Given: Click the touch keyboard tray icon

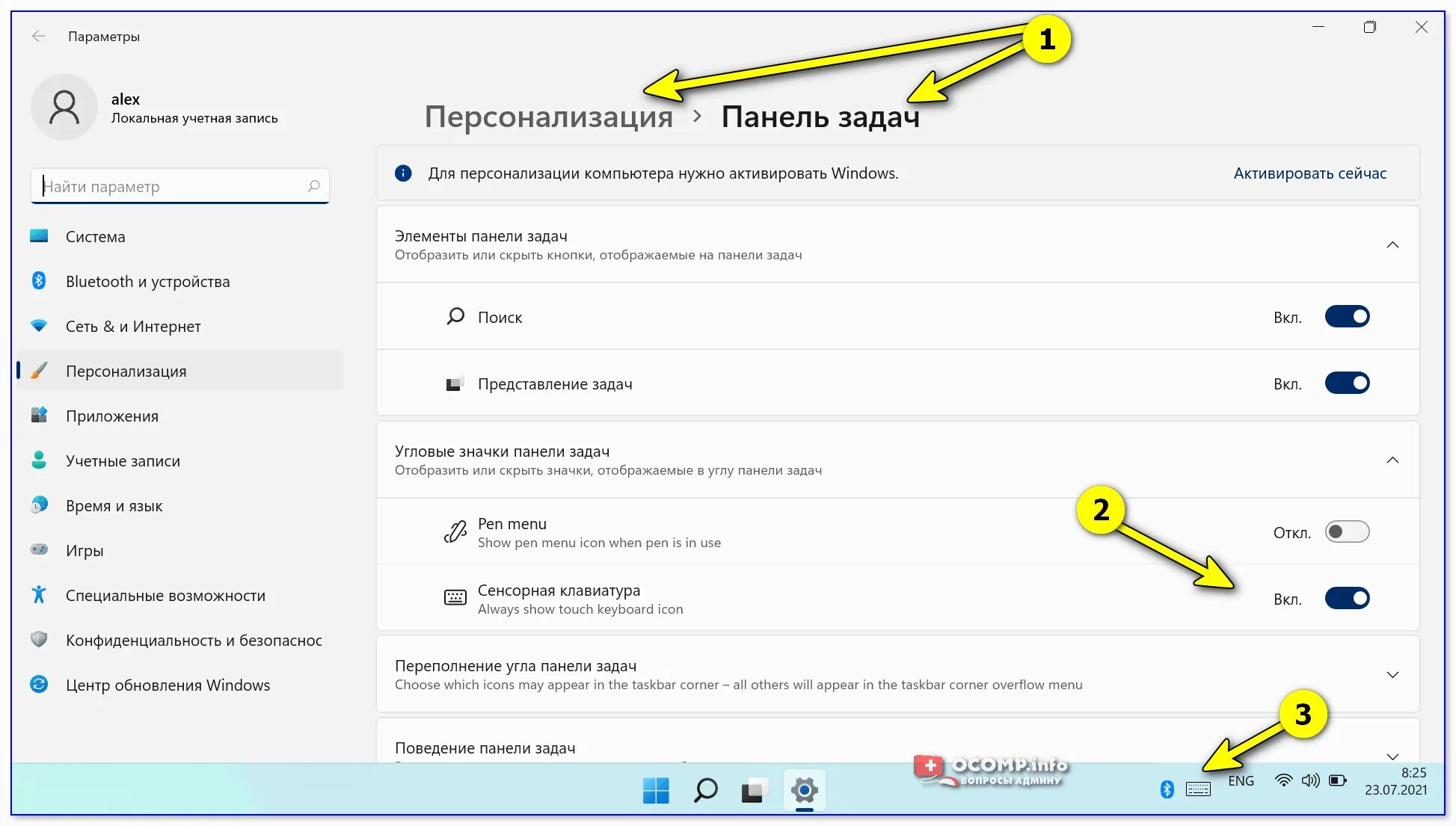Looking at the screenshot, I should (1197, 789).
